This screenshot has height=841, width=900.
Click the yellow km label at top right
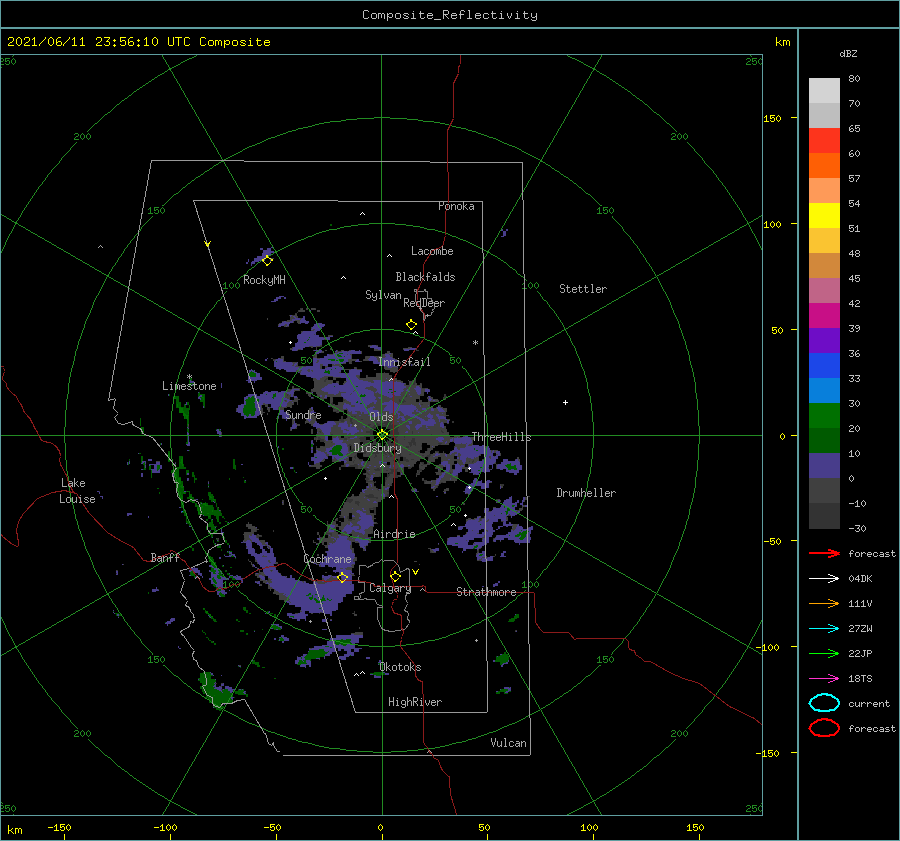783,42
